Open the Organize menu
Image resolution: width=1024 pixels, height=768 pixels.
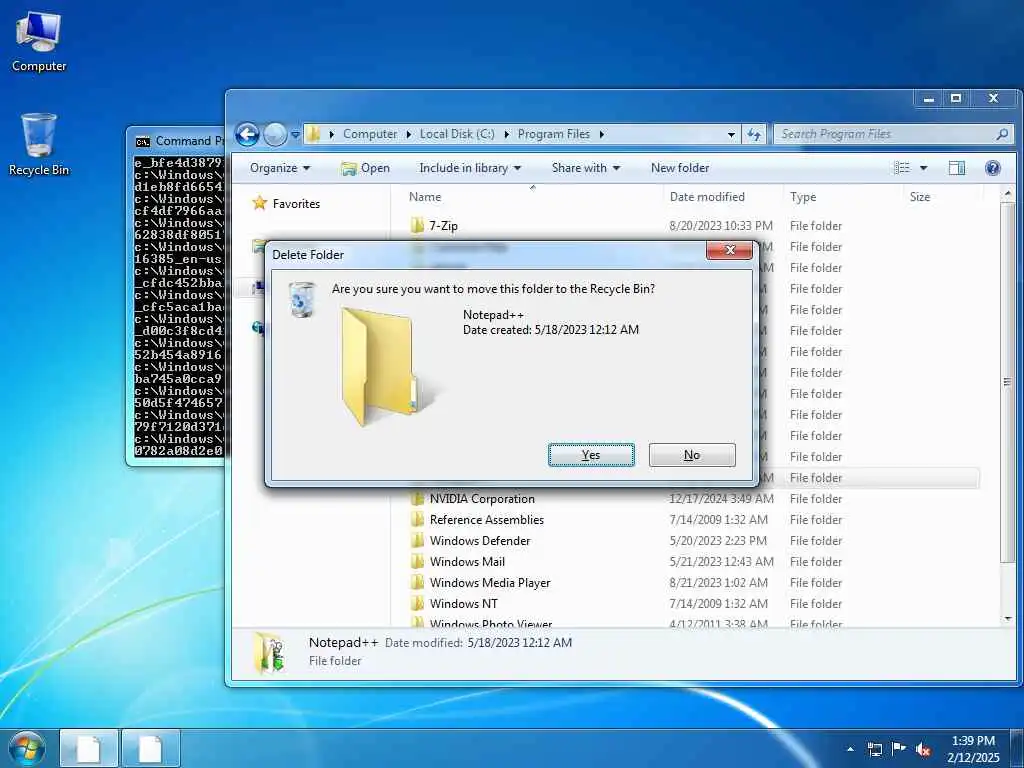coord(280,168)
